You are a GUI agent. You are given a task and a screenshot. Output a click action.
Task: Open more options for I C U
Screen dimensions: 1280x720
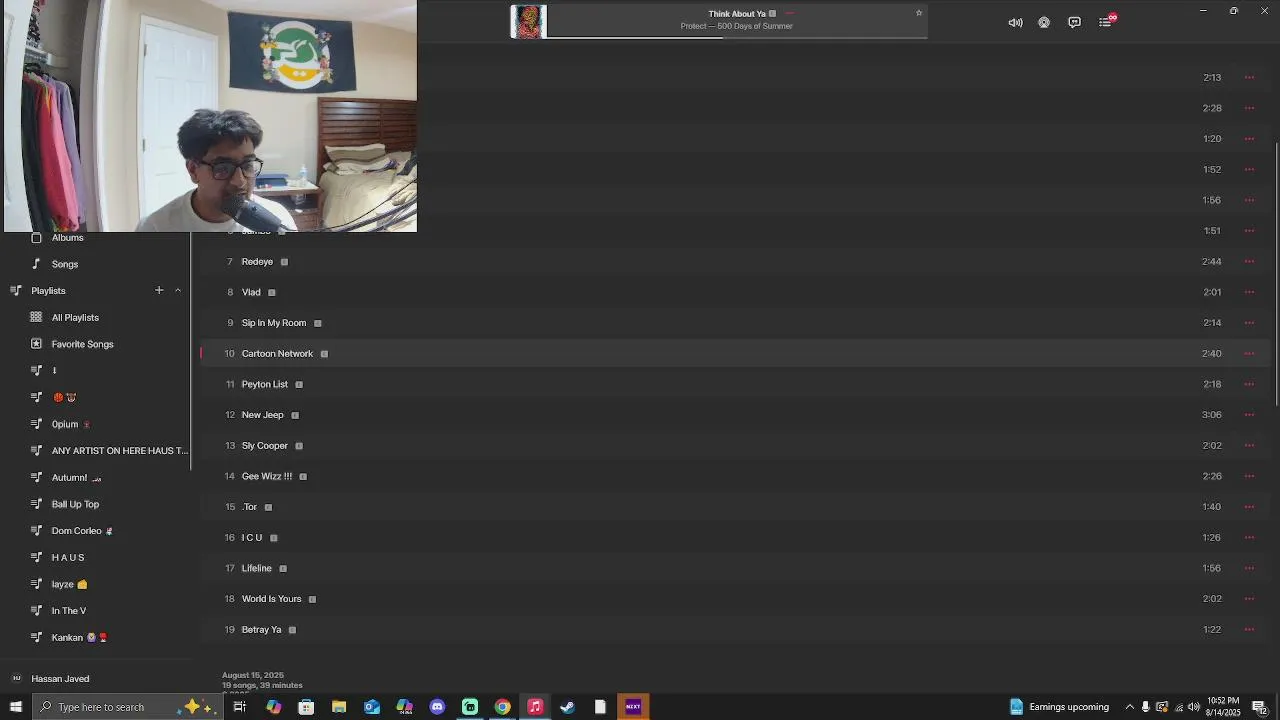pos(1249,538)
